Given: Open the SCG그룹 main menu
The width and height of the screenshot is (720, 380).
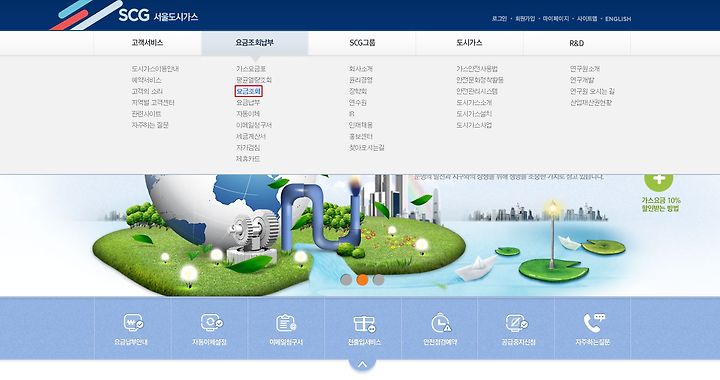Looking at the screenshot, I should pos(362,43).
